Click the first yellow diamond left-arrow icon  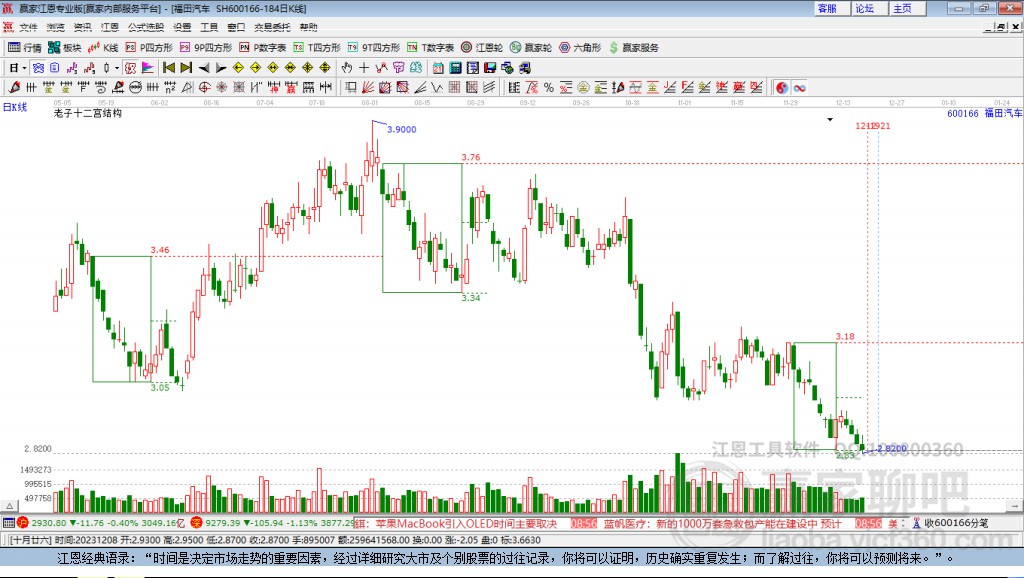pos(238,68)
